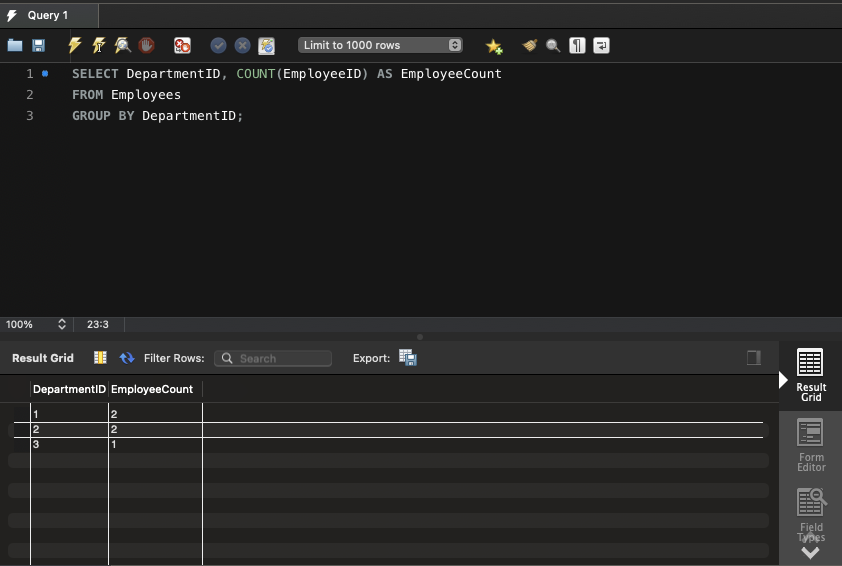Open the Limit to 1000 rows dropdown
This screenshot has width=842, height=566.
[380, 45]
